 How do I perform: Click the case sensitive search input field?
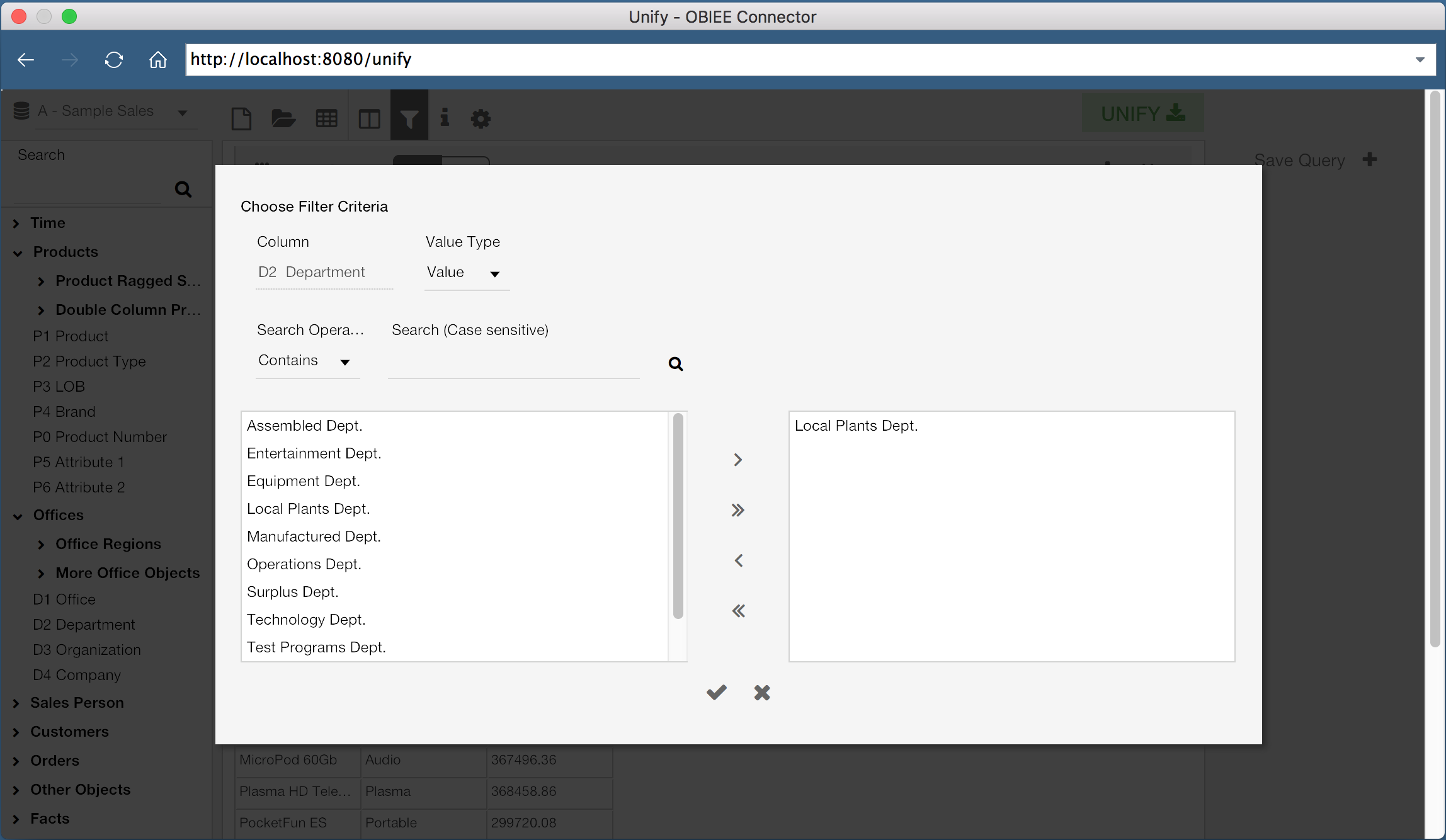click(x=513, y=362)
